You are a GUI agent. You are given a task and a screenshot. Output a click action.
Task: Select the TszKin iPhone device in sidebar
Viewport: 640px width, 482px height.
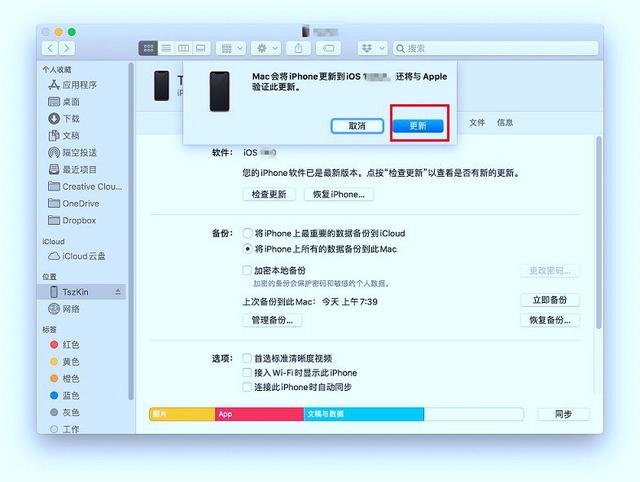[81, 292]
